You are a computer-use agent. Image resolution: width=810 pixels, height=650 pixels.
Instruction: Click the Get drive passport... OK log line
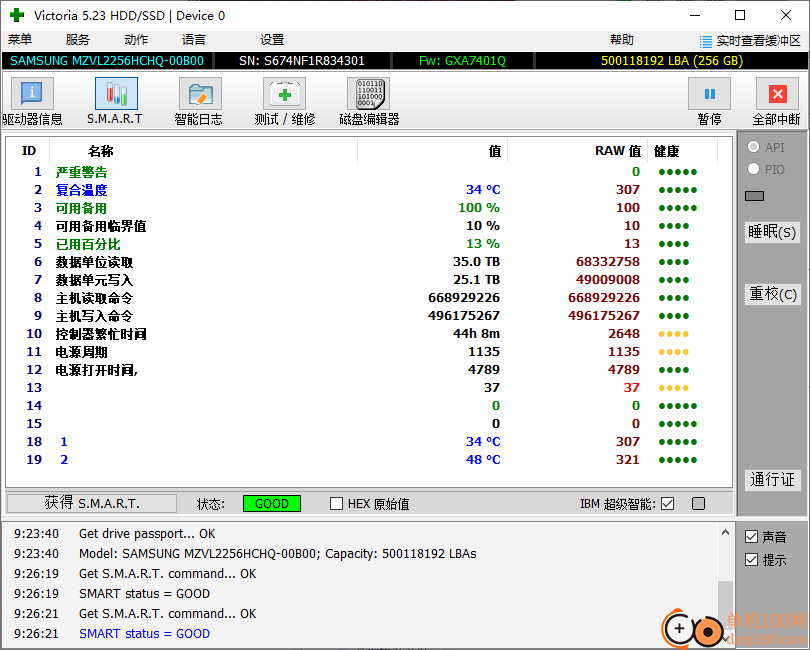coord(147,534)
